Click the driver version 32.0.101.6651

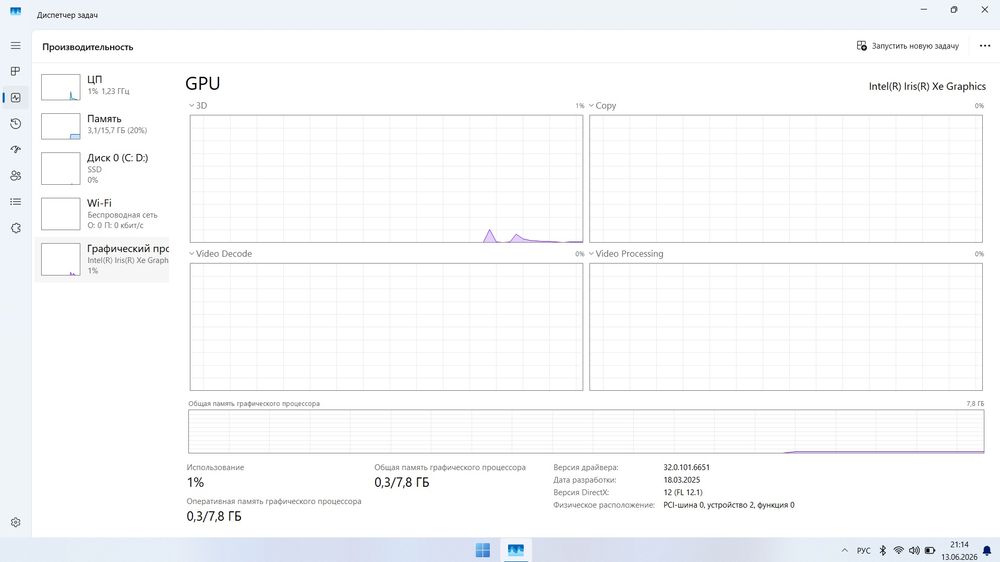pyautogui.click(x=686, y=467)
